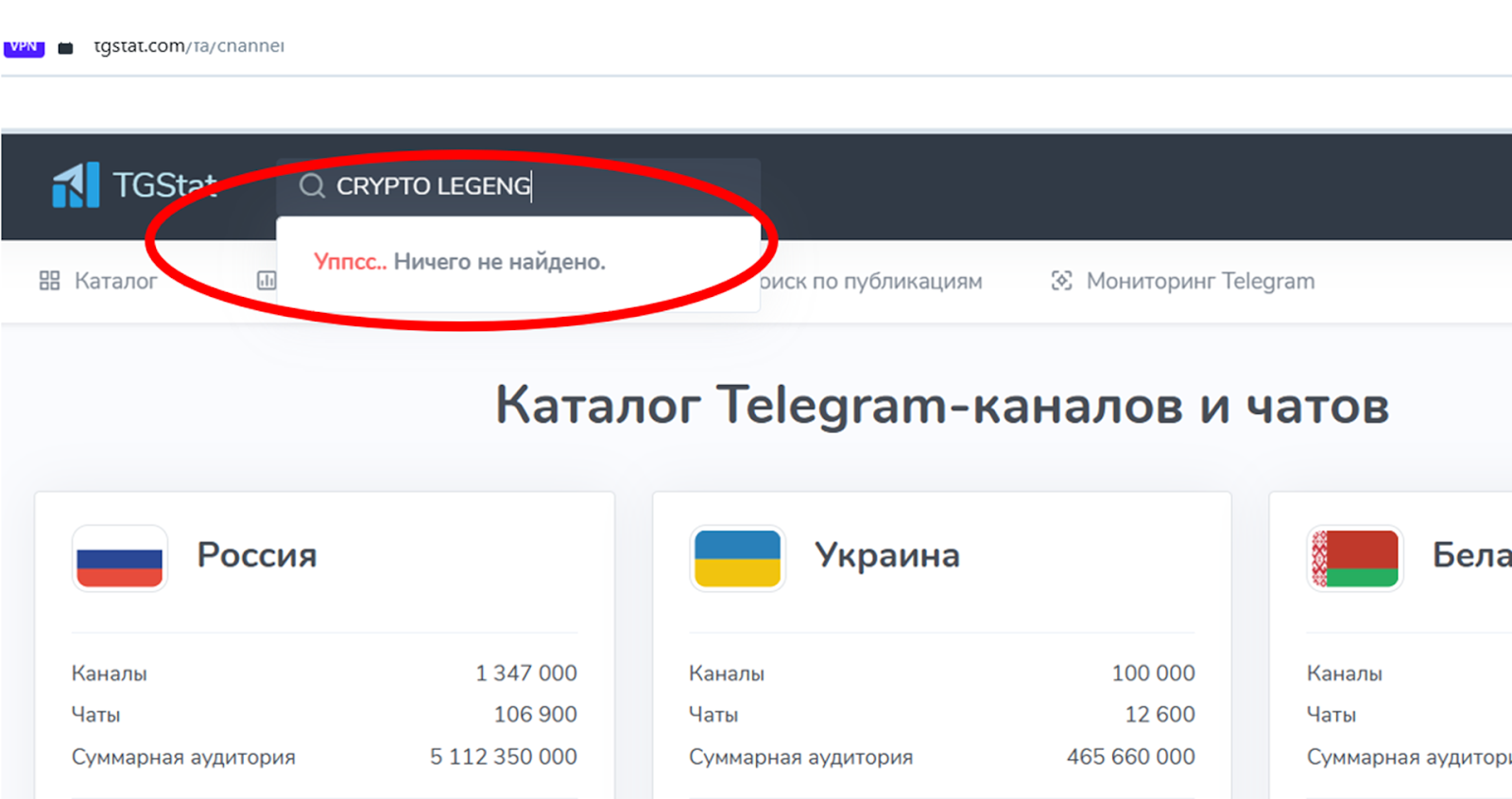The height and width of the screenshot is (799, 1512).
Task: Click the search magnifier icon
Action: click(x=312, y=185)
